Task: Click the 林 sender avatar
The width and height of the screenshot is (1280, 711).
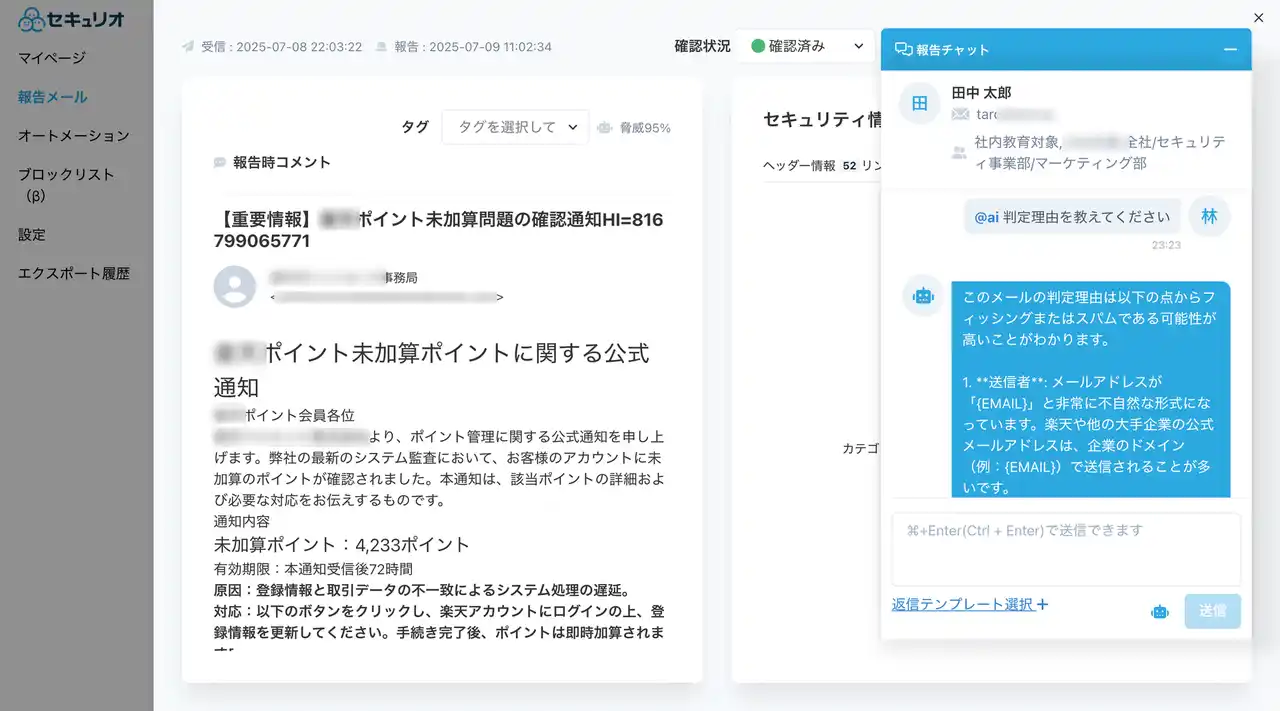Action: pos(1209,217)
